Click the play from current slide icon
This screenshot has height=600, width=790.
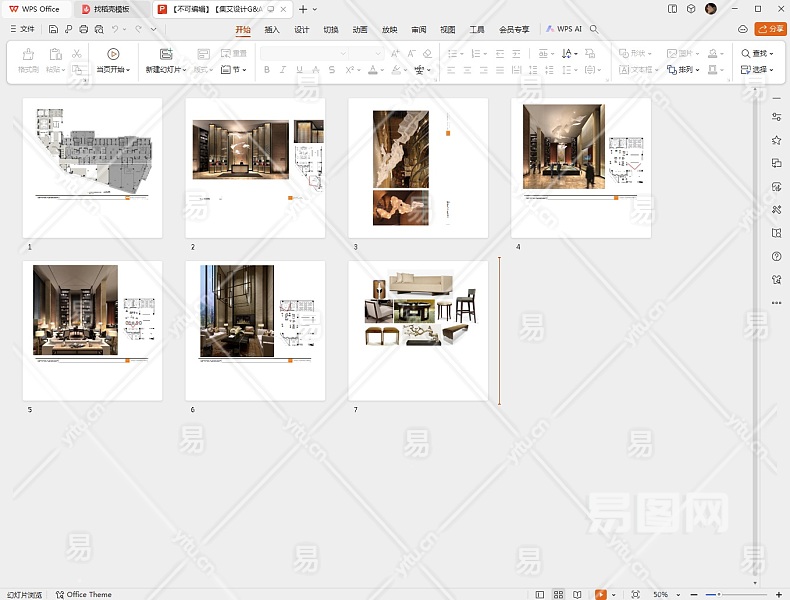[112, 54]
